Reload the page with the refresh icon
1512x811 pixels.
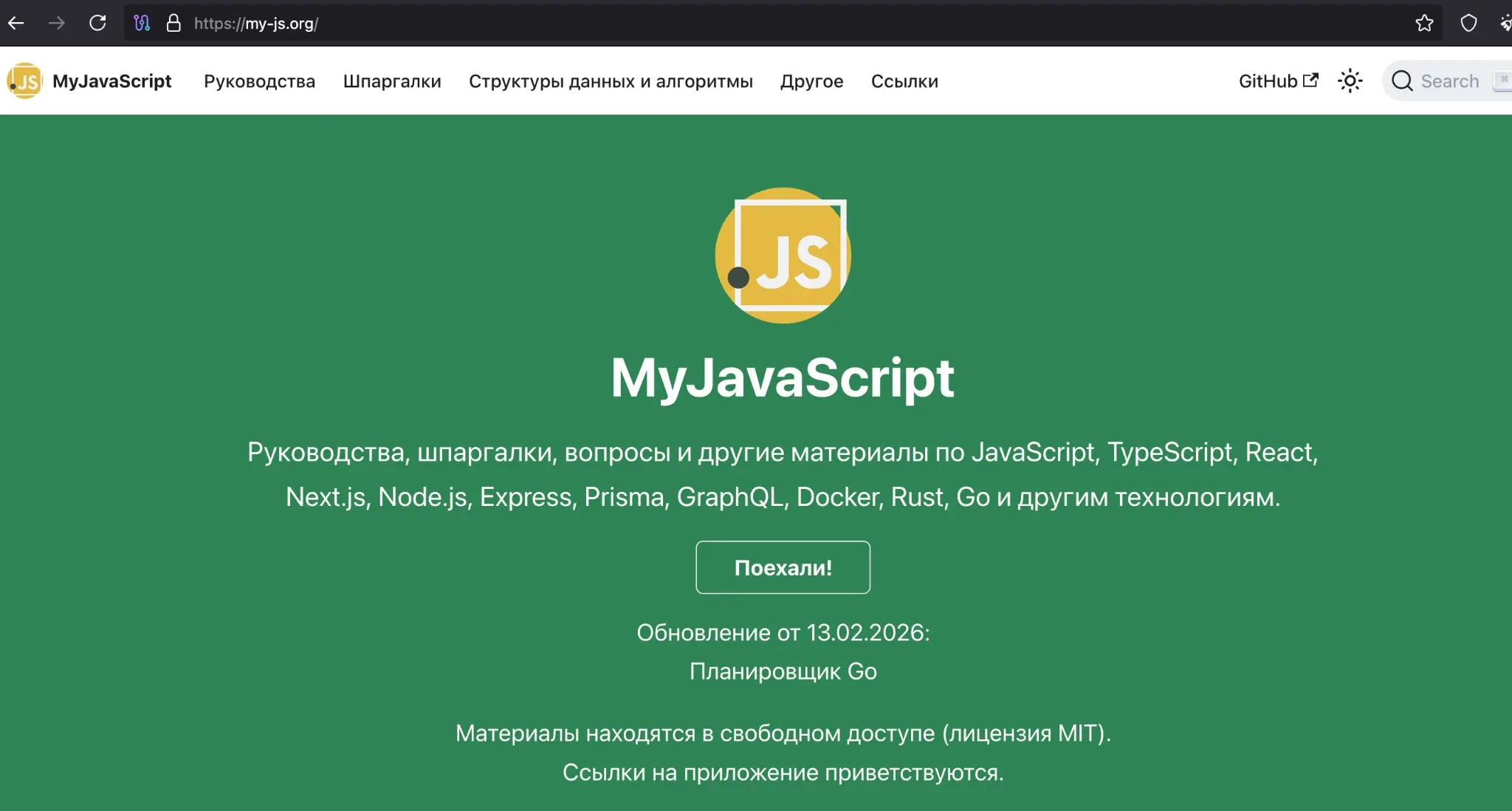[x=97, y=23]
